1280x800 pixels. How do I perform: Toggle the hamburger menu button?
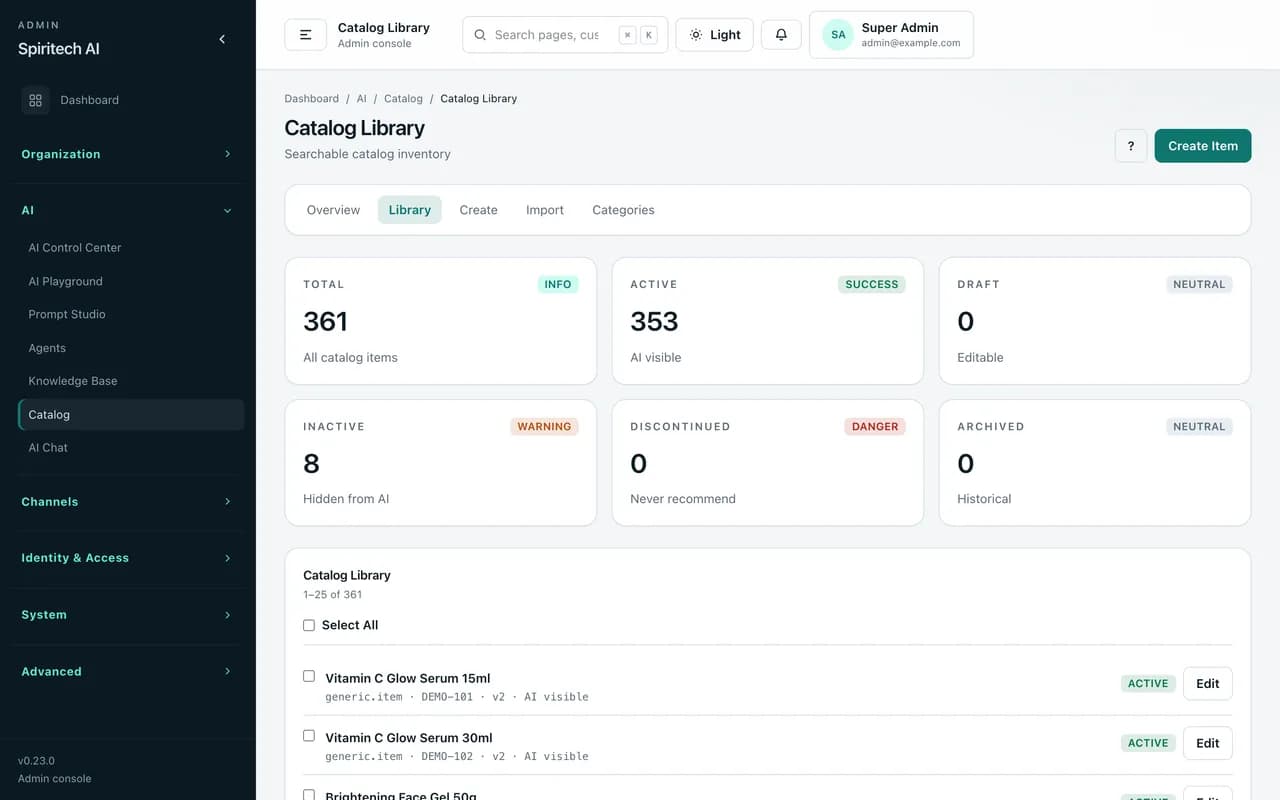306,34
